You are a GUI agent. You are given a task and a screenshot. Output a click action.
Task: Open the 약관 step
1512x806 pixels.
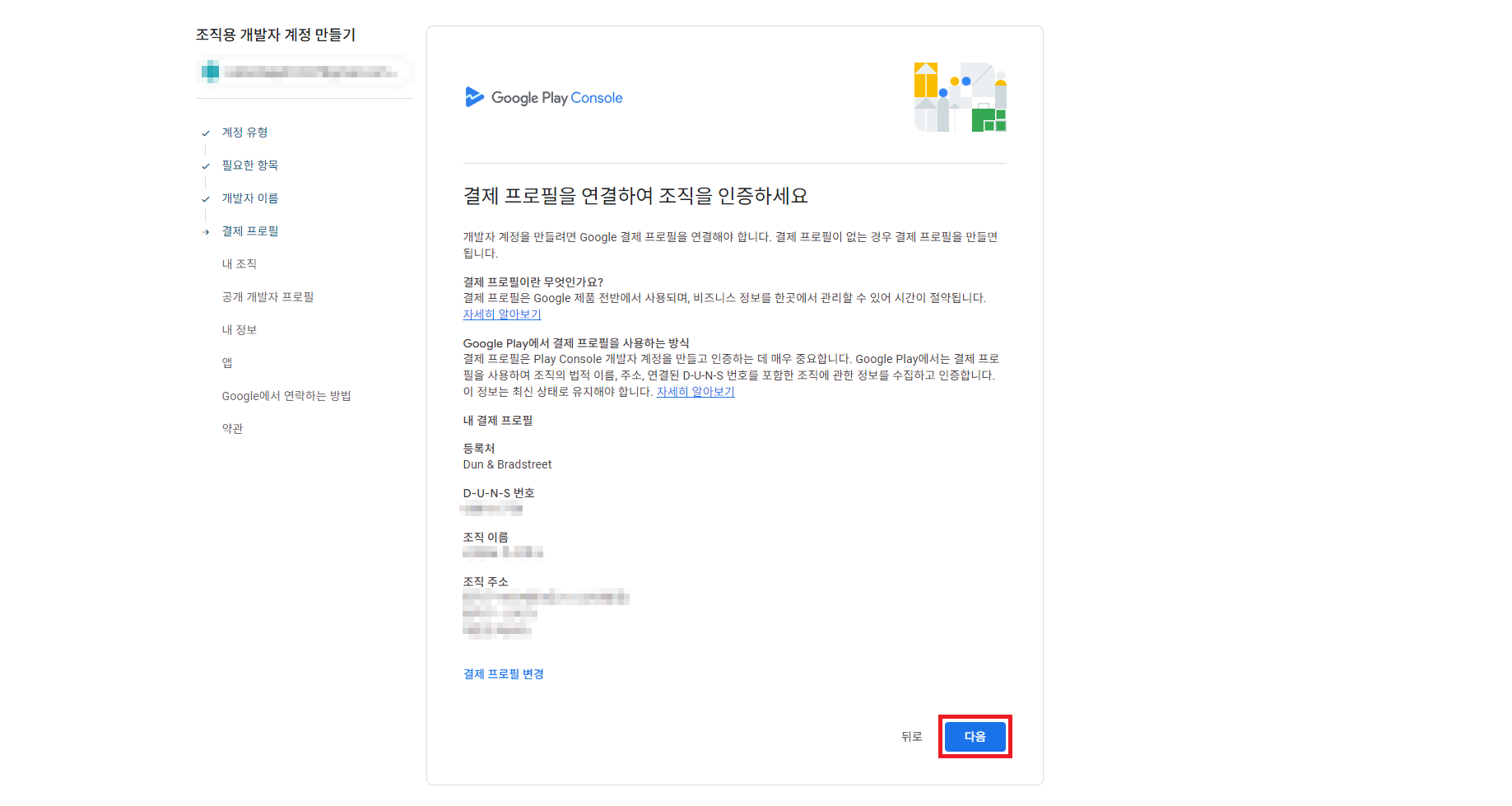click(232, 429)
